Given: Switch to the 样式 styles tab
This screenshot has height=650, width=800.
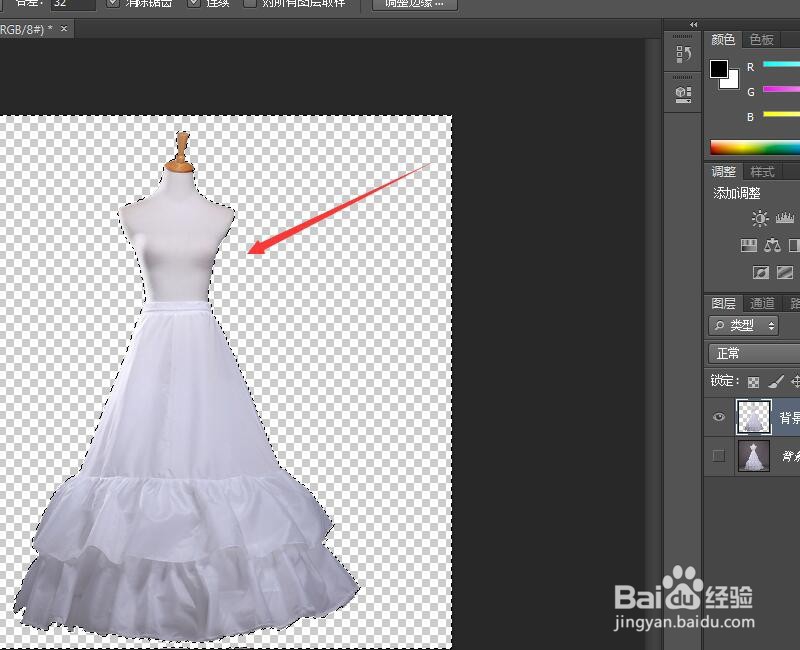Looking at the screenshot, I should point(762,171).
